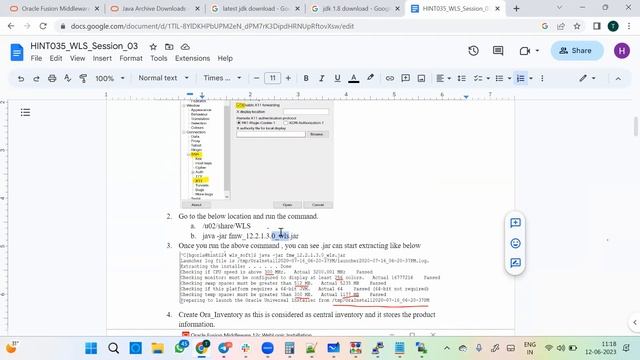Open the checklist options dropdown

pos(488,78)
